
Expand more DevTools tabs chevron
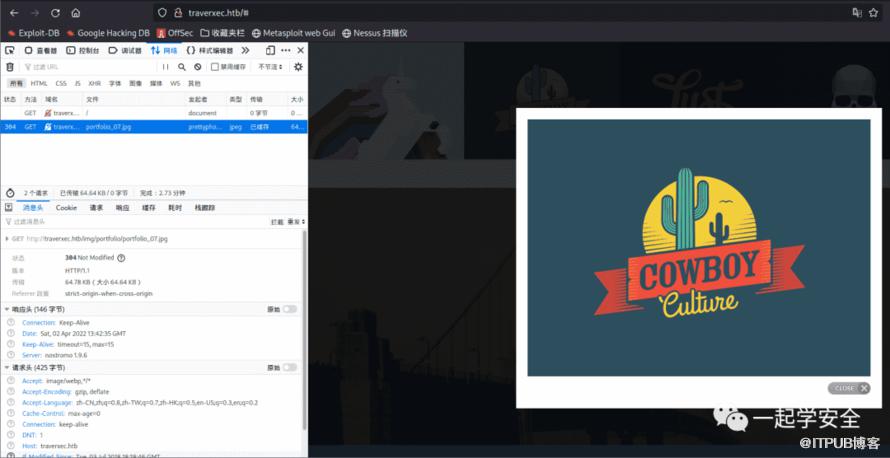click(x=247, y=50)
